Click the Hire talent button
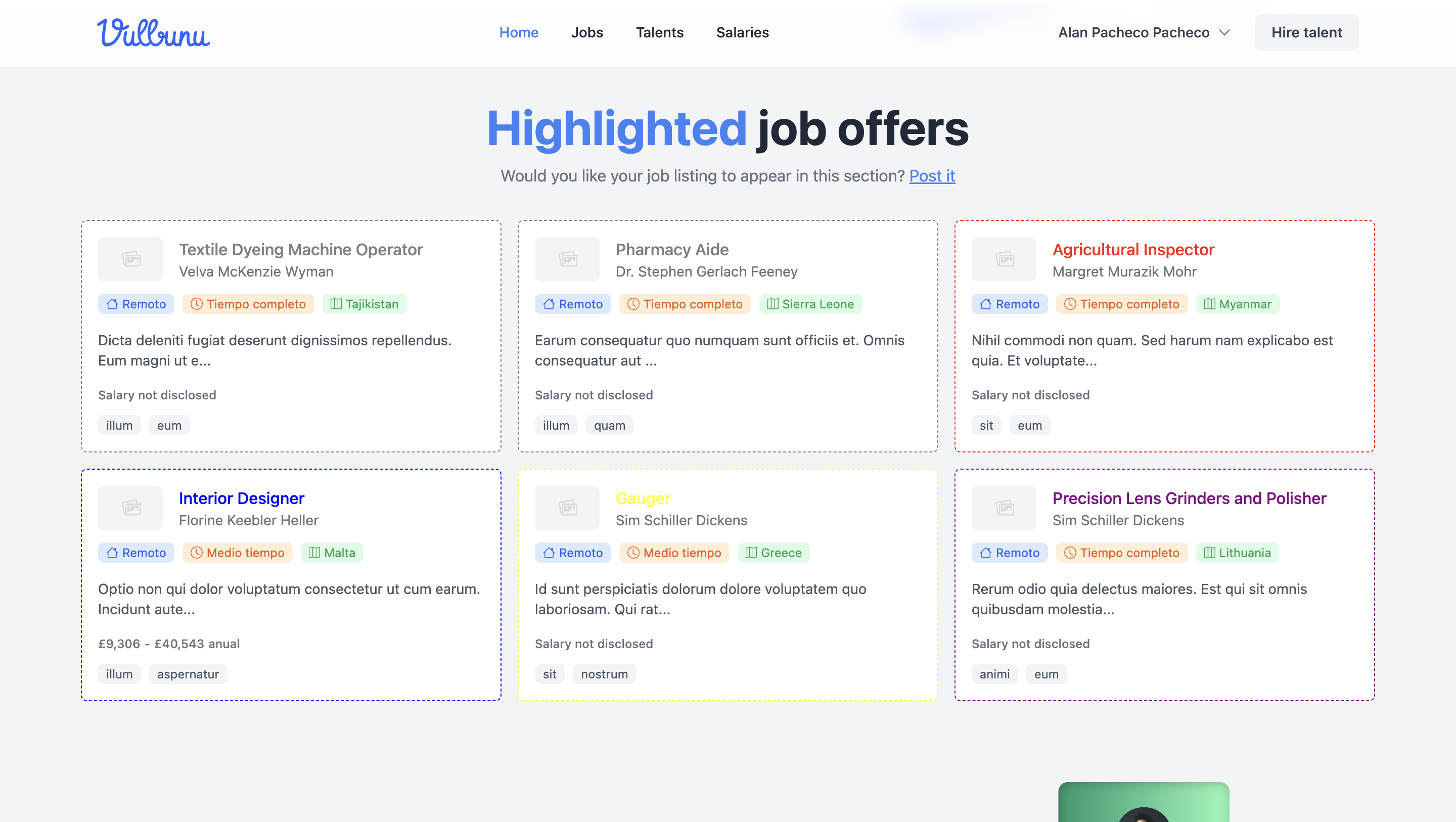The height and width of the screenshot is (822, 1456). tap(1306, 32)
